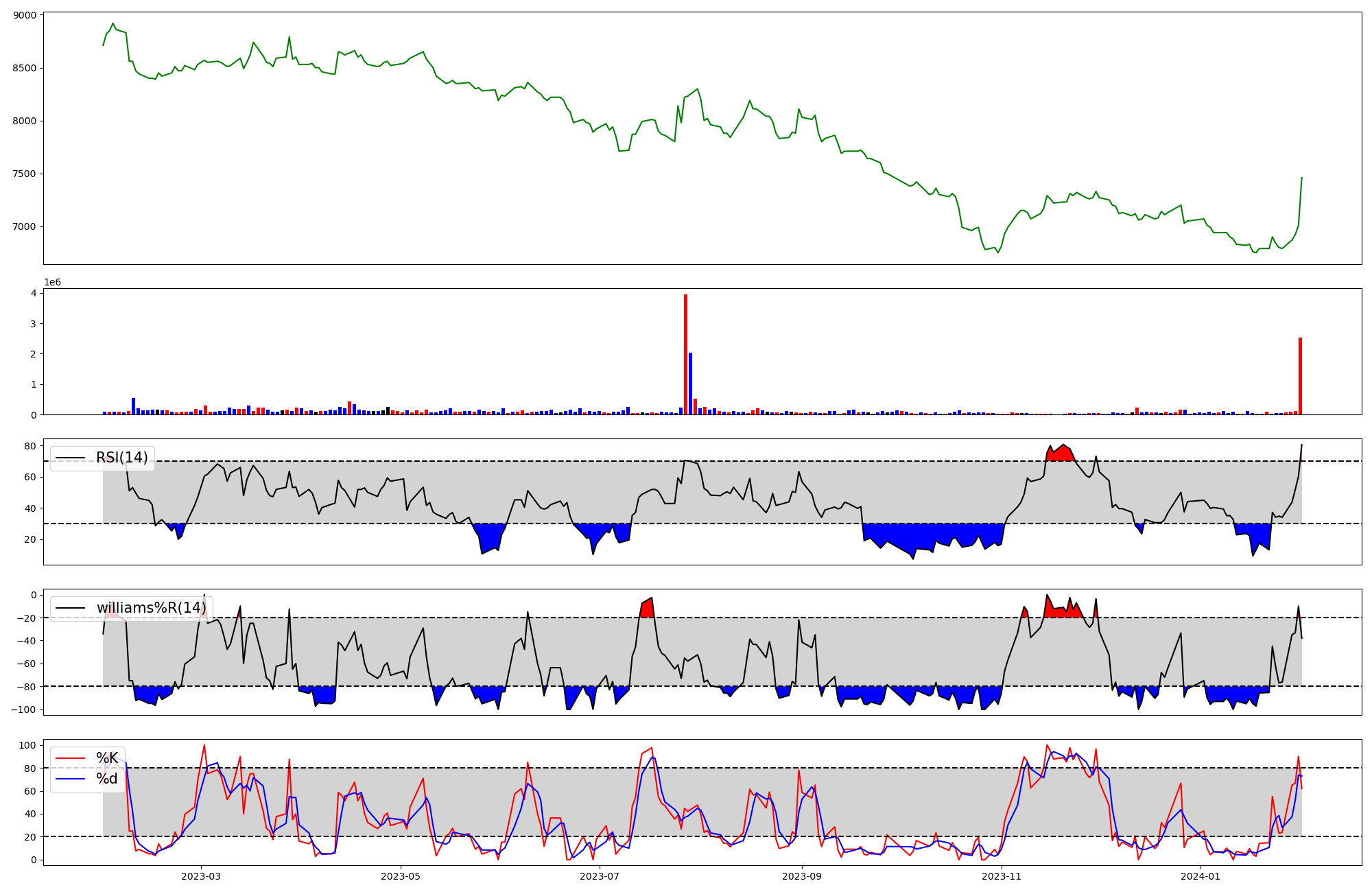1372x892 pixels.
Task: Click the blue %d legend line sample
Action: (71, 779)
